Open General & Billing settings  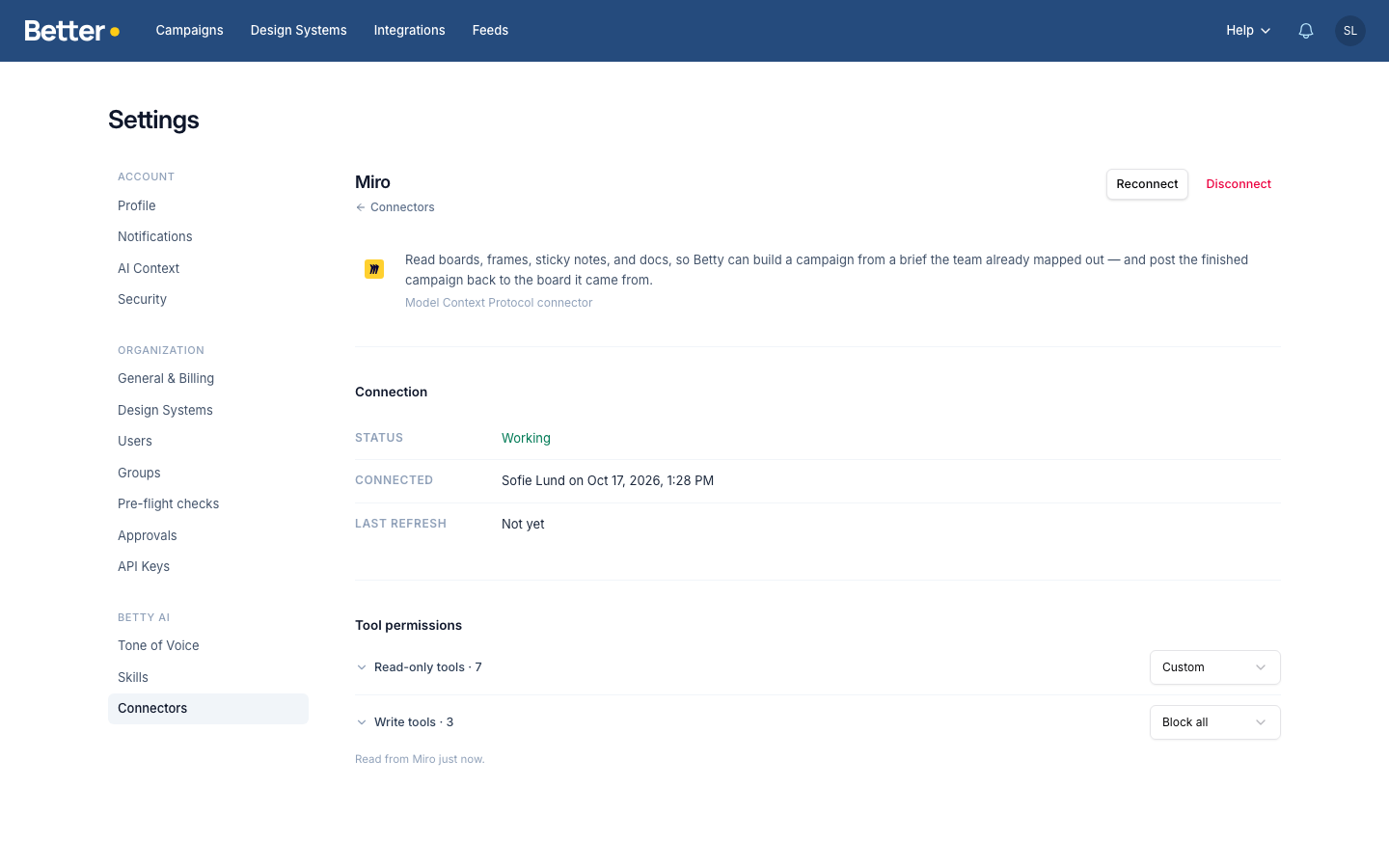click(208, 379)
